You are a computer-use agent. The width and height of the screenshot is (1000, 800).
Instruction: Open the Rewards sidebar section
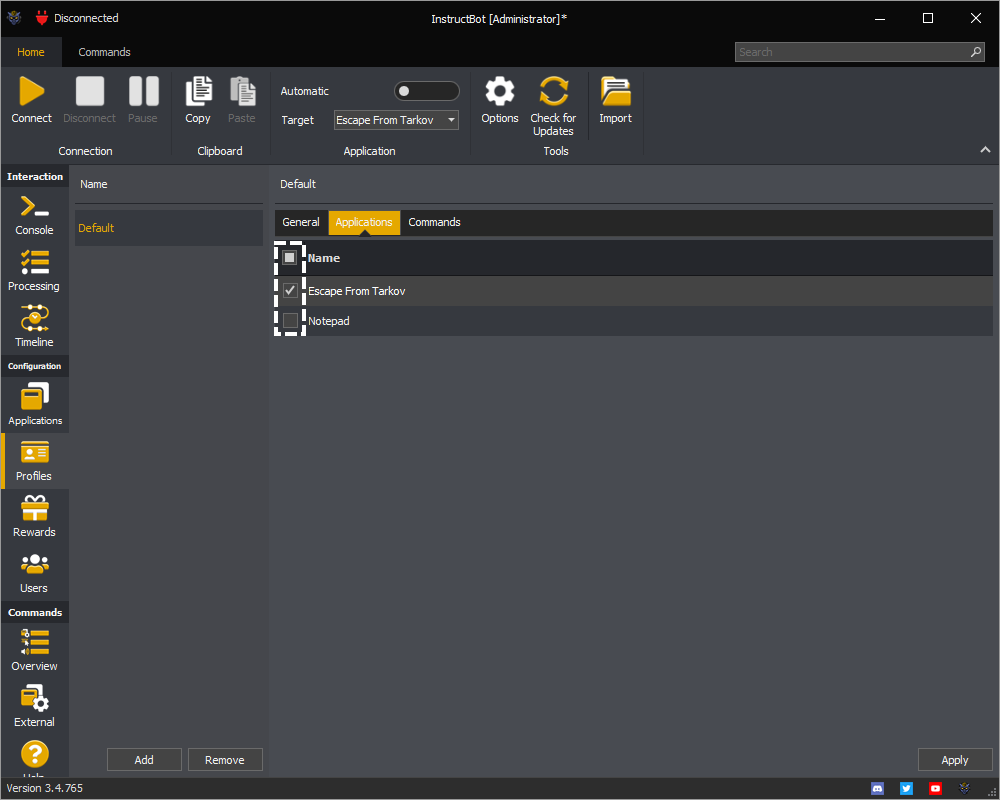click(34, 516)
